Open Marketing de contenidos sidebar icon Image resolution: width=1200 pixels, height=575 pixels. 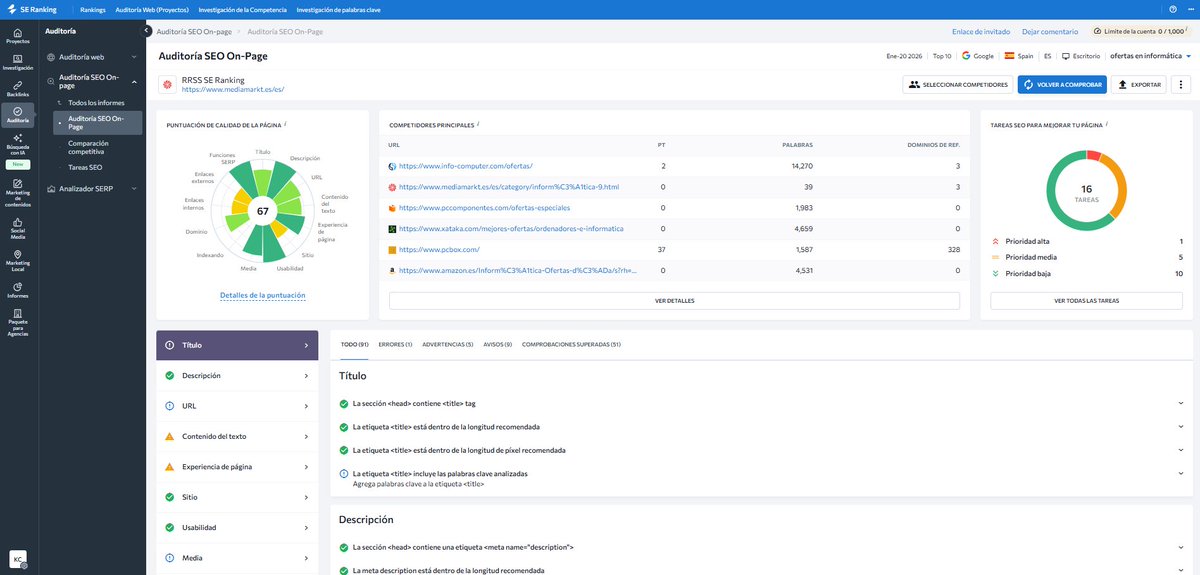pos(18,191)
